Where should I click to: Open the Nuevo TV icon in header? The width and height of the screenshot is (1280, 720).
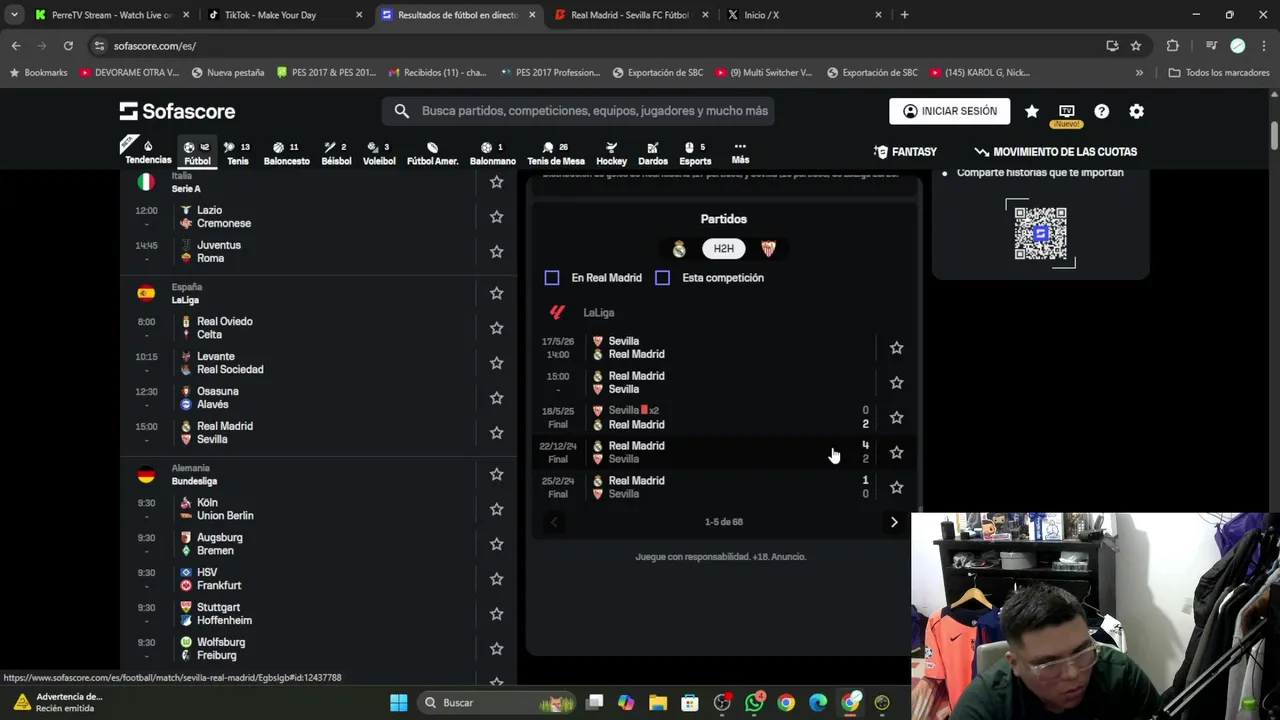(1066, 114)
